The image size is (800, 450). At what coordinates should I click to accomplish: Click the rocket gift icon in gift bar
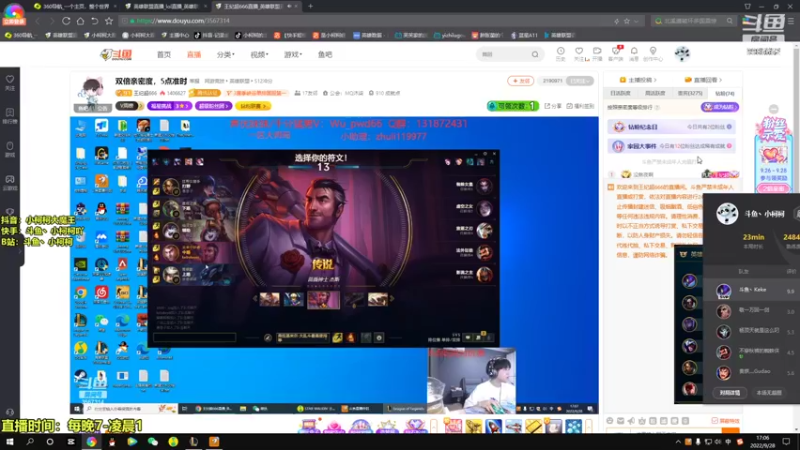click(494, 426)
